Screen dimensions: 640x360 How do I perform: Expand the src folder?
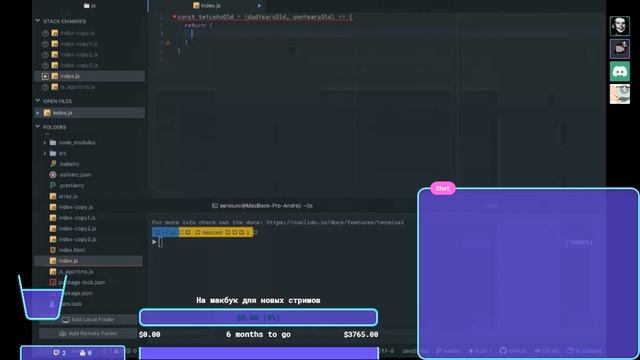pyautogui.click(x=45, y=153)
